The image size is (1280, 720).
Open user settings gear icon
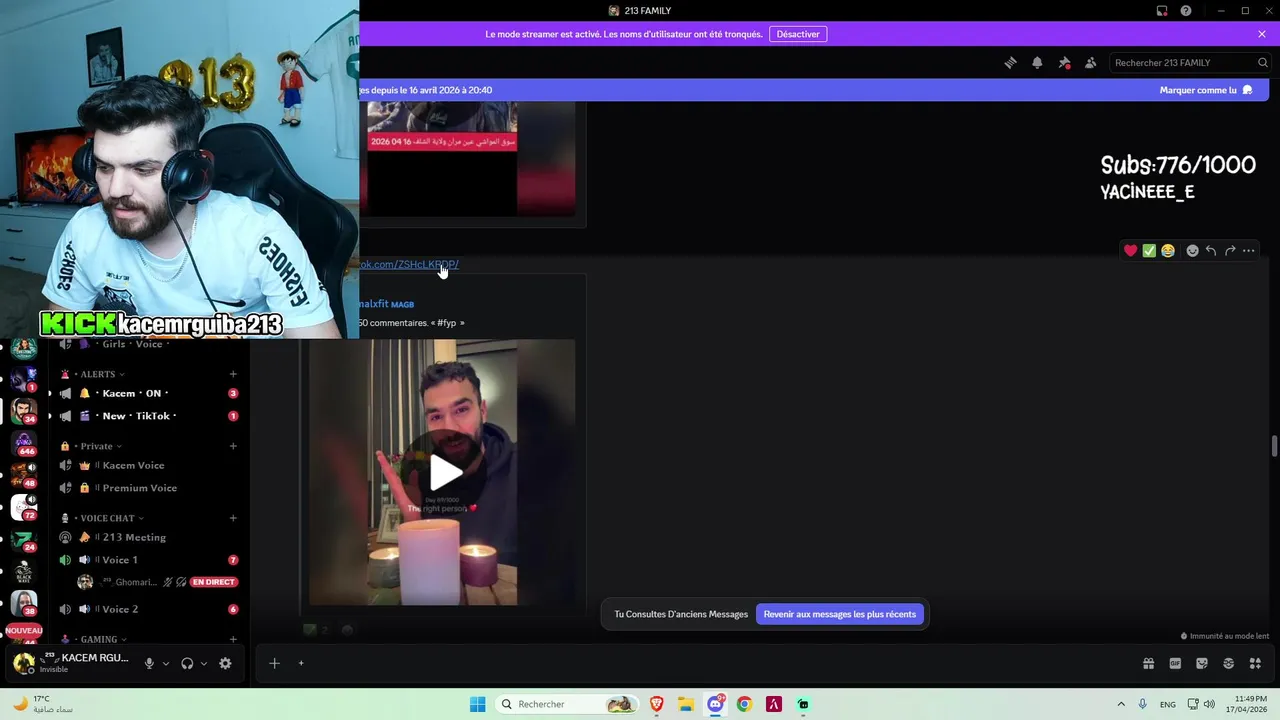click(x=225, y=663)
